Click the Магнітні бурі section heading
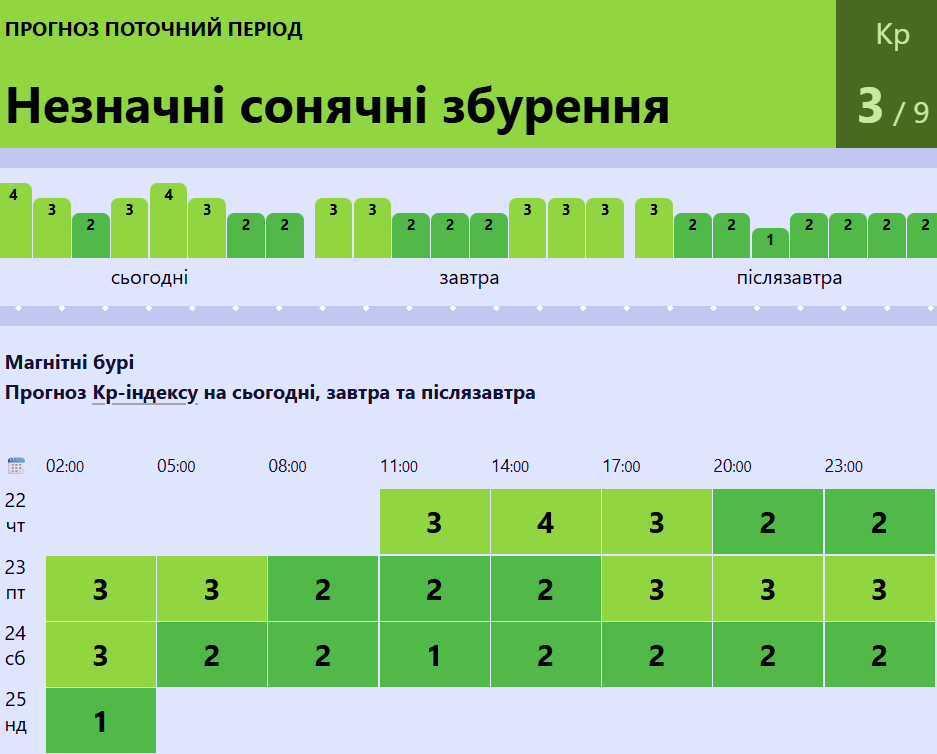The image size is (937, 754). [x=69, y=362]
